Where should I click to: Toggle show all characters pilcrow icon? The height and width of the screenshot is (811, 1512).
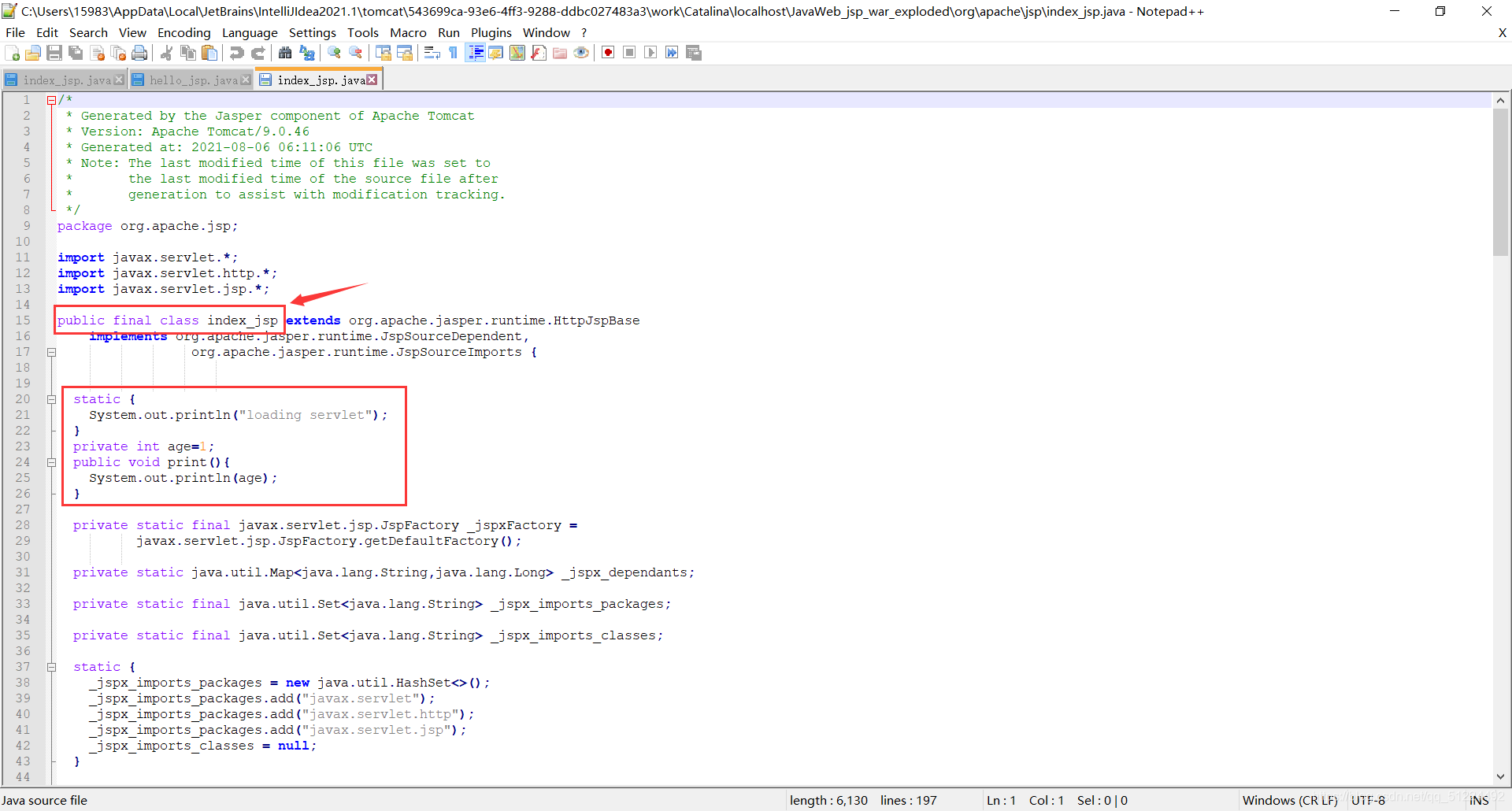coord(453,53)
